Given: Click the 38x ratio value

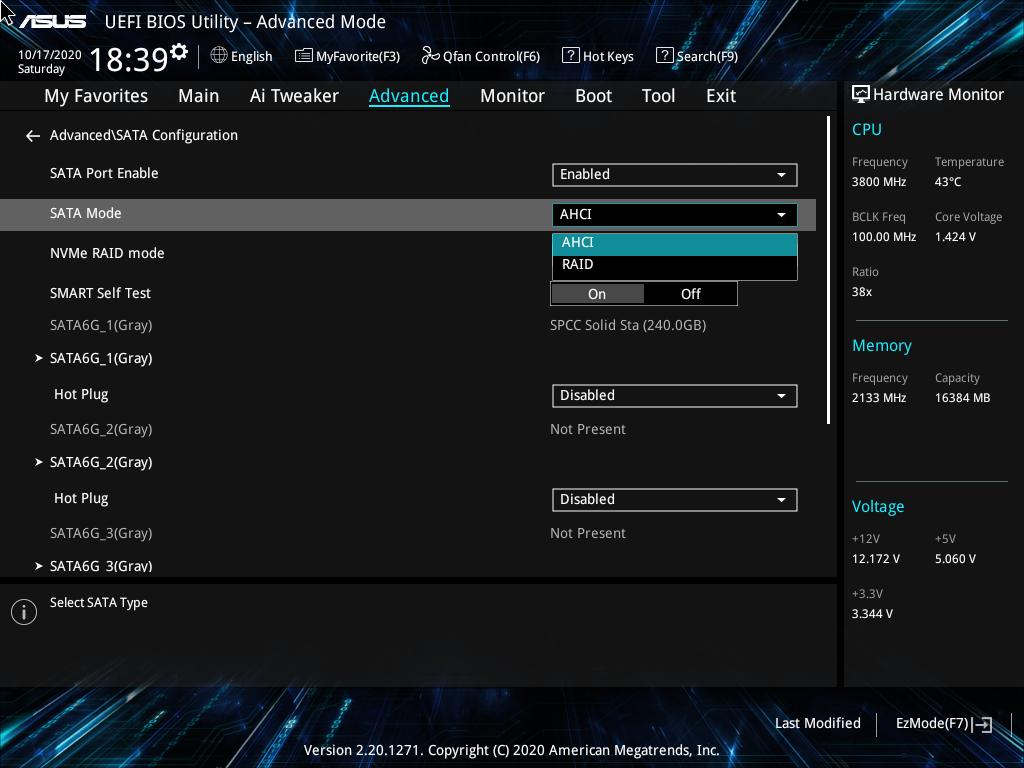Looking at the screenshot, I should click(862, 292).
